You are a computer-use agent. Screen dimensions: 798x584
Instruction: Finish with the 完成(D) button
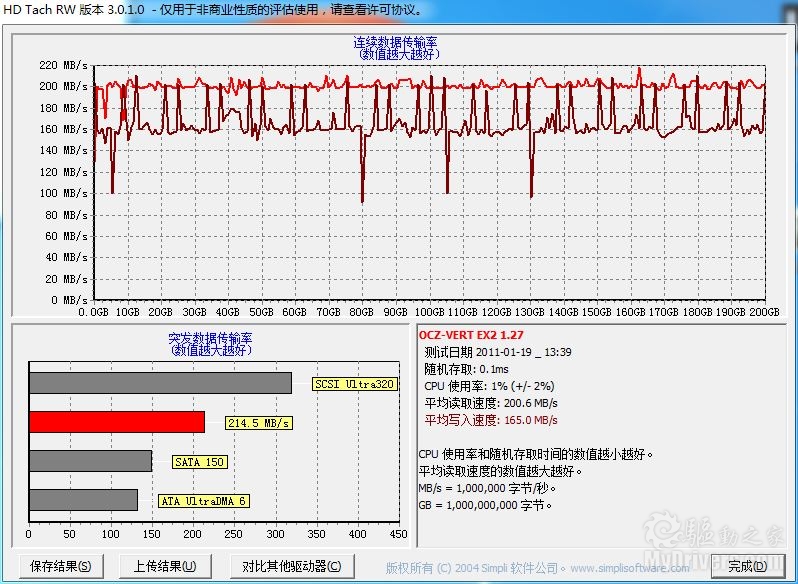(748, 566)
